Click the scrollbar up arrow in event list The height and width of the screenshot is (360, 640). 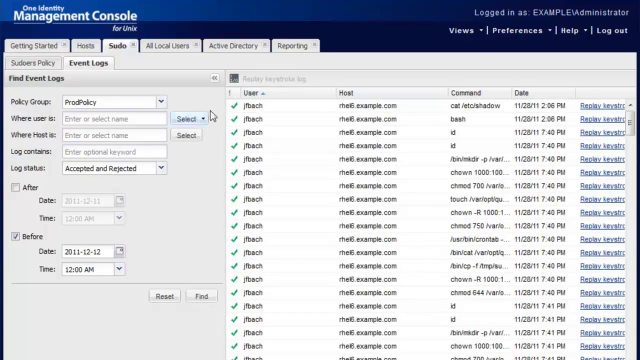click(630, 105)
